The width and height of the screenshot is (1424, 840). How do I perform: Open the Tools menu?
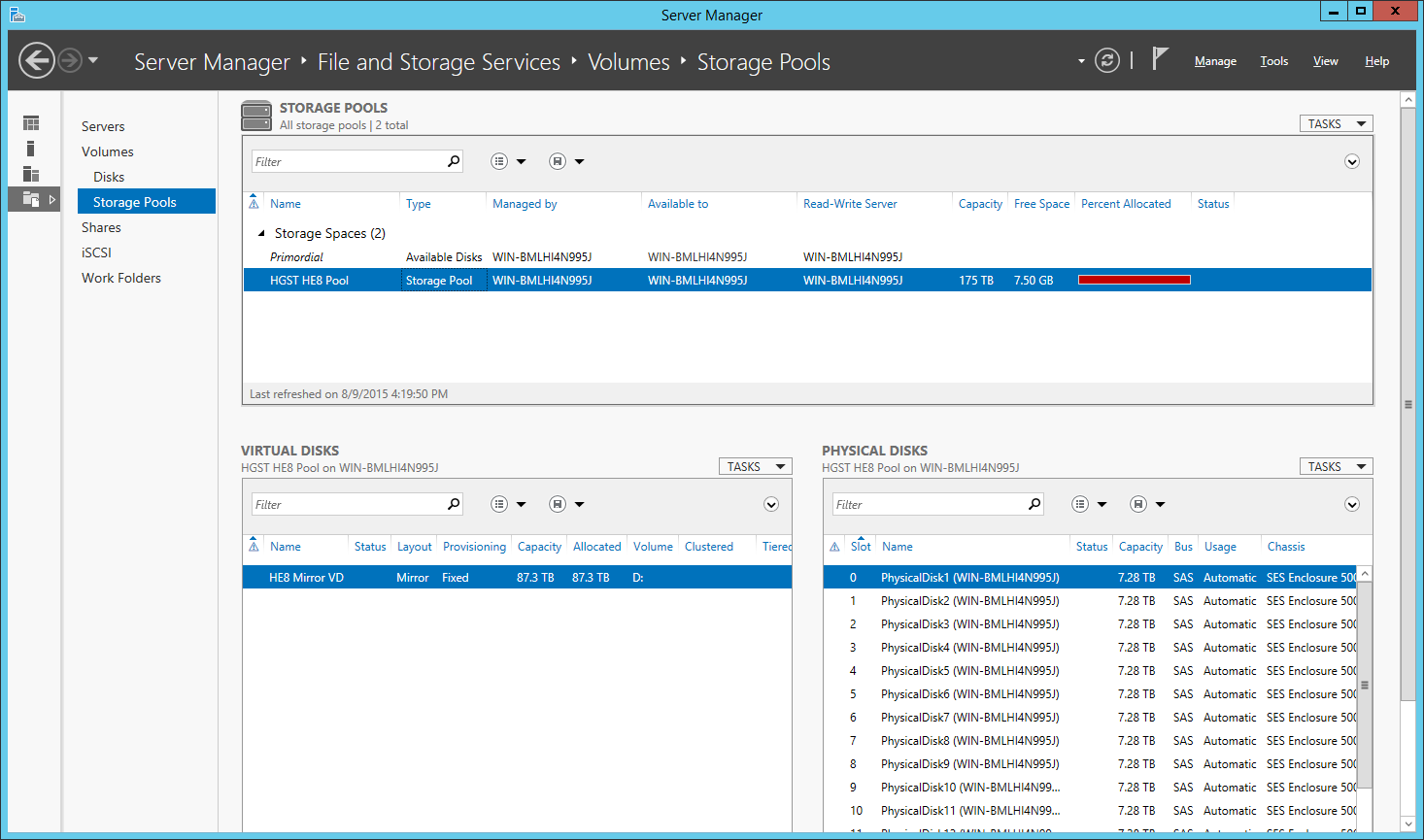coord(1274,61)
